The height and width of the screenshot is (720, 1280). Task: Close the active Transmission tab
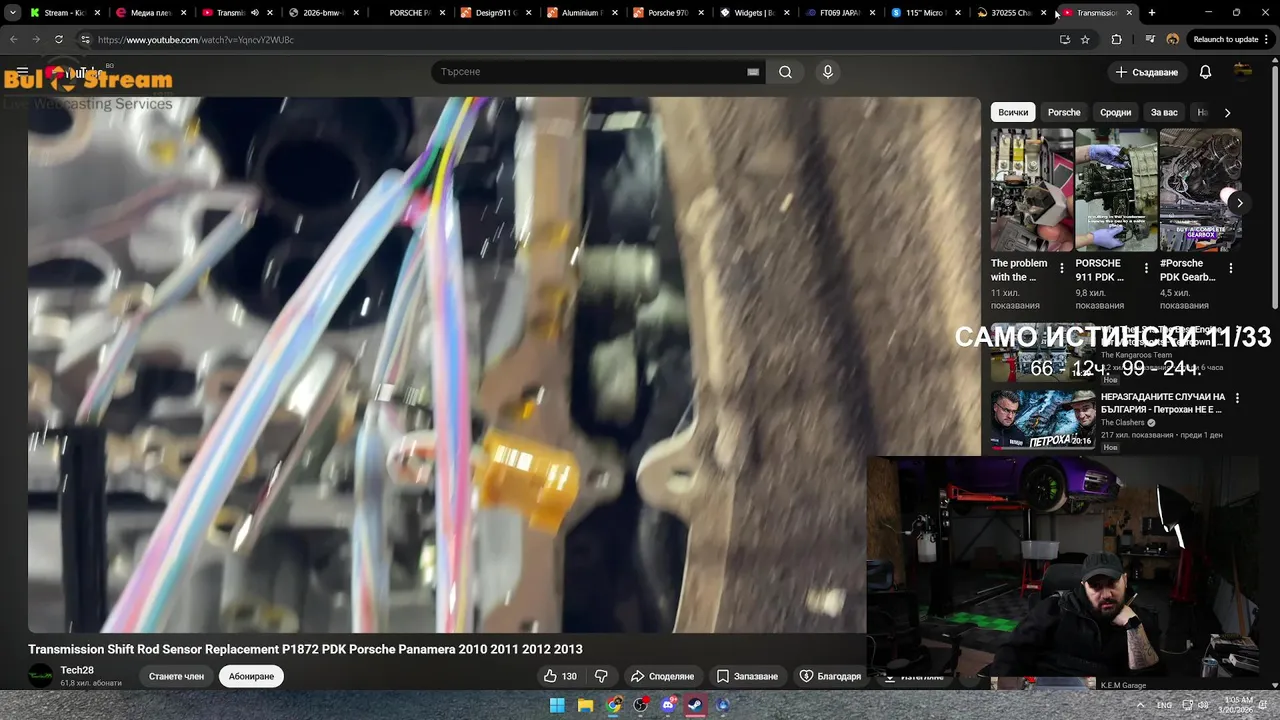click(1129, 13)
